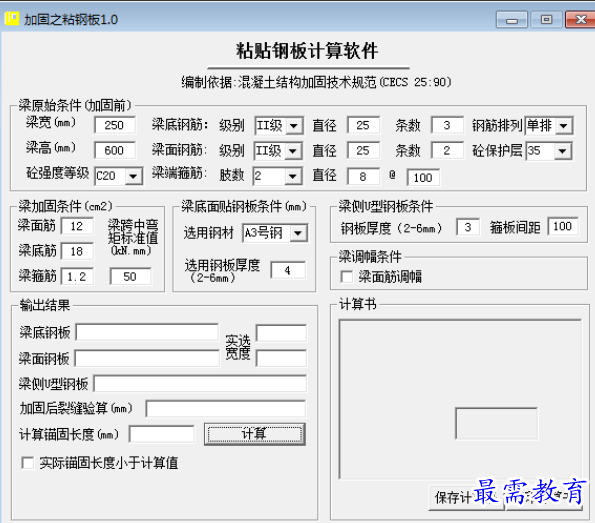The image size is (595, 523).
Task: Click 梁底钢板 output field
Action: [x=147, y=332]
